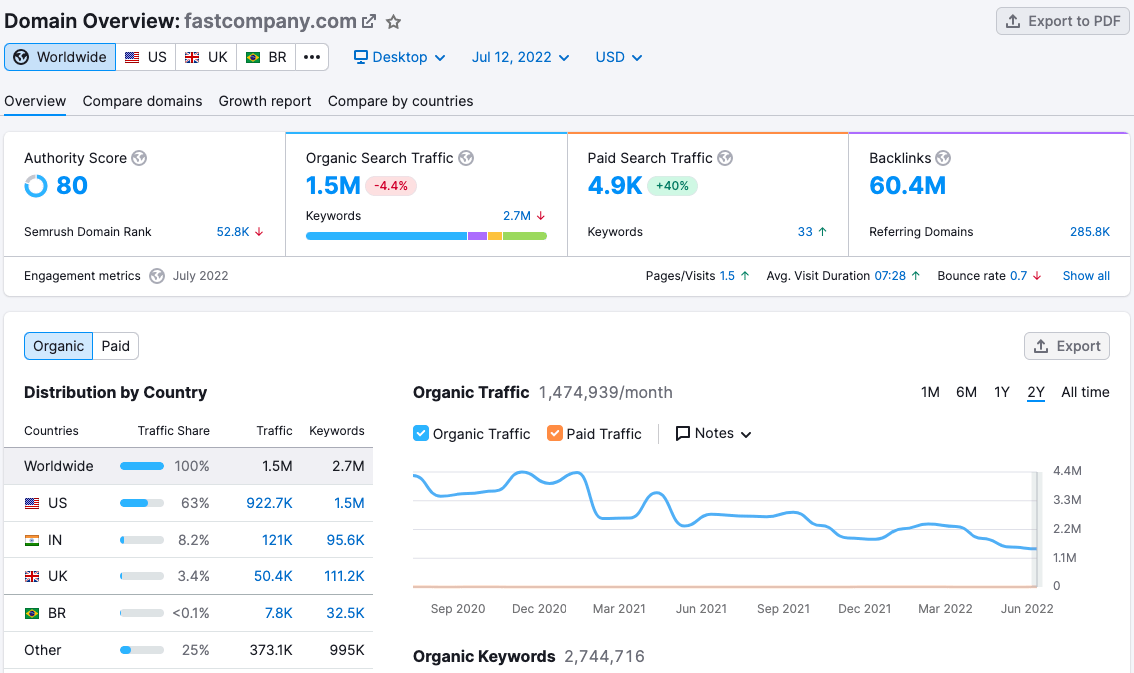Viewport: 1134px width, 673px height.
Task: Click the up arrow next to Pages/Visits
Action: pyautogui.click(x=745, y=275)
